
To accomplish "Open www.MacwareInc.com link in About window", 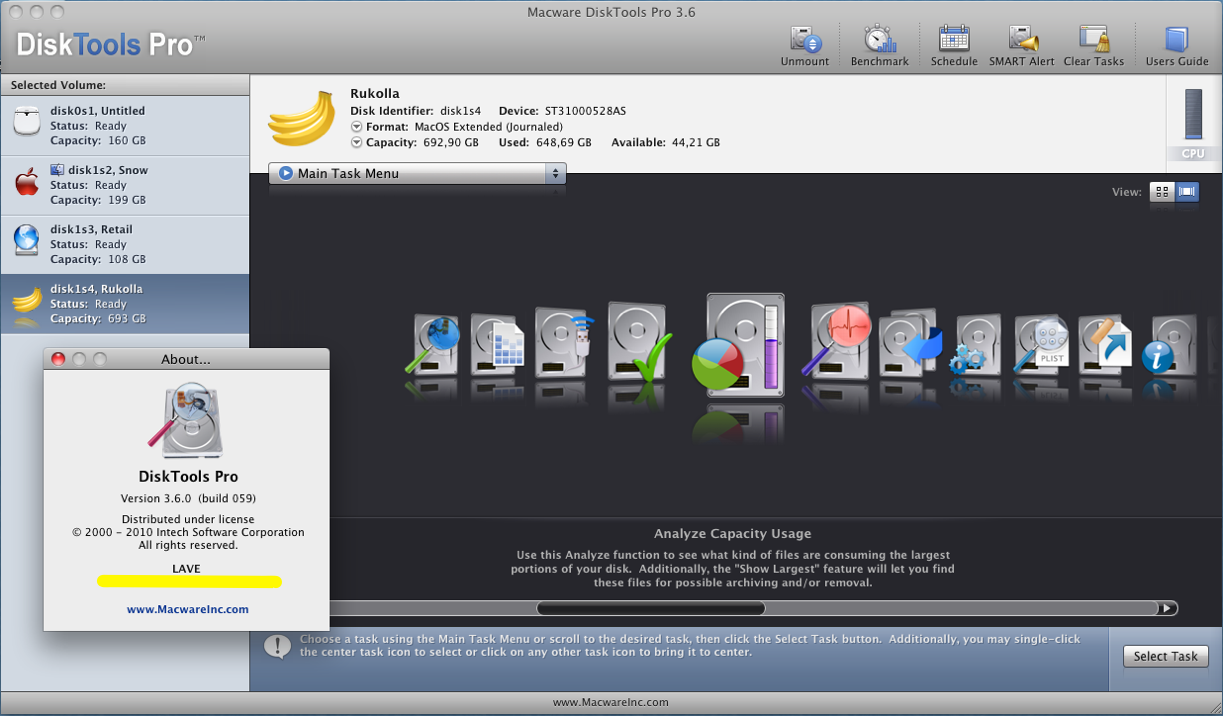I will pos(188,608).
